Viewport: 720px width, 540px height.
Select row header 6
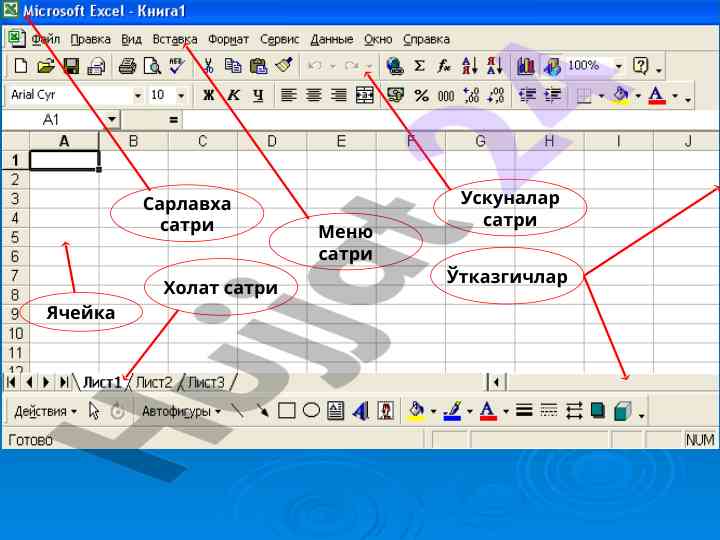(x=15, y=256)
